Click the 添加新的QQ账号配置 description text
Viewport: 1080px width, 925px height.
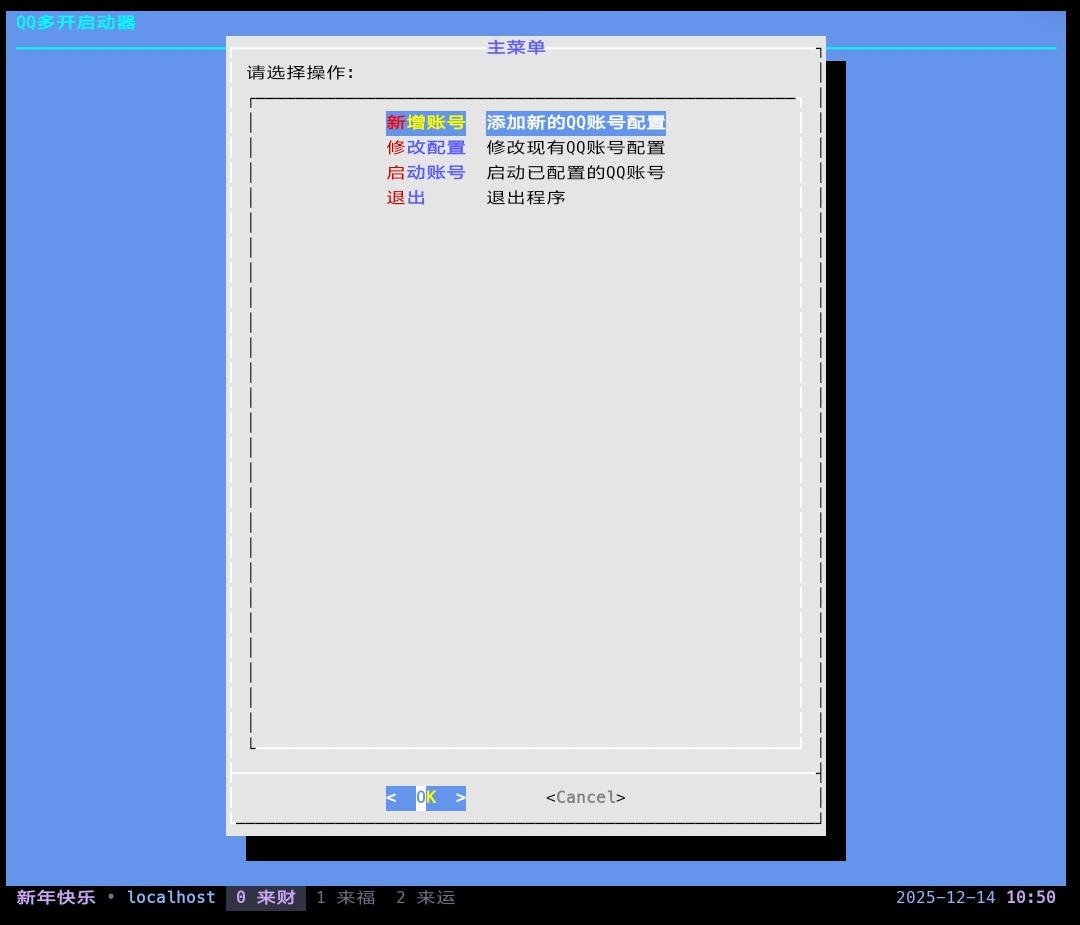[576, 123]
